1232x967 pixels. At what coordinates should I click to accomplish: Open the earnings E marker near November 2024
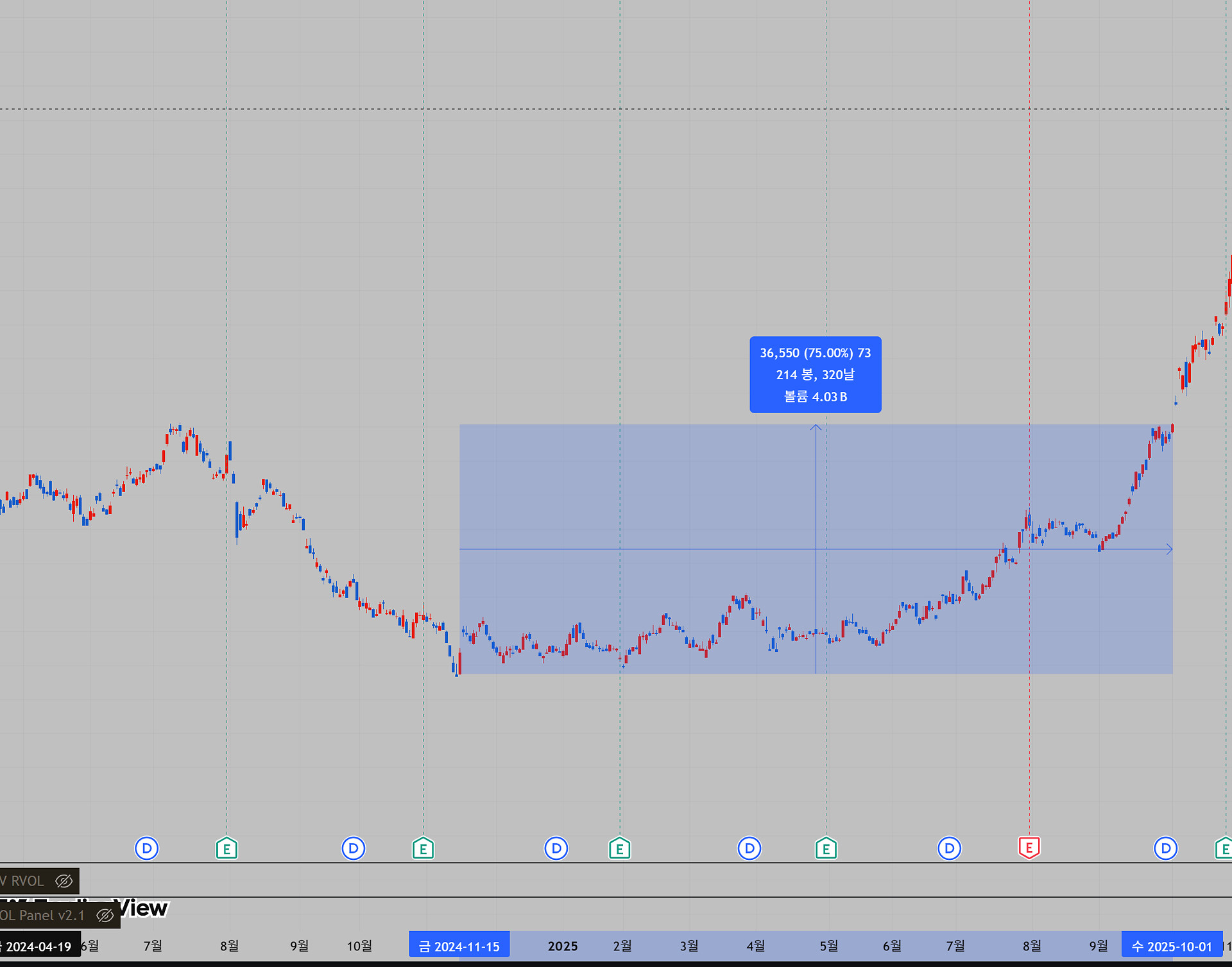pyautogui.click(x=423, y=848)
